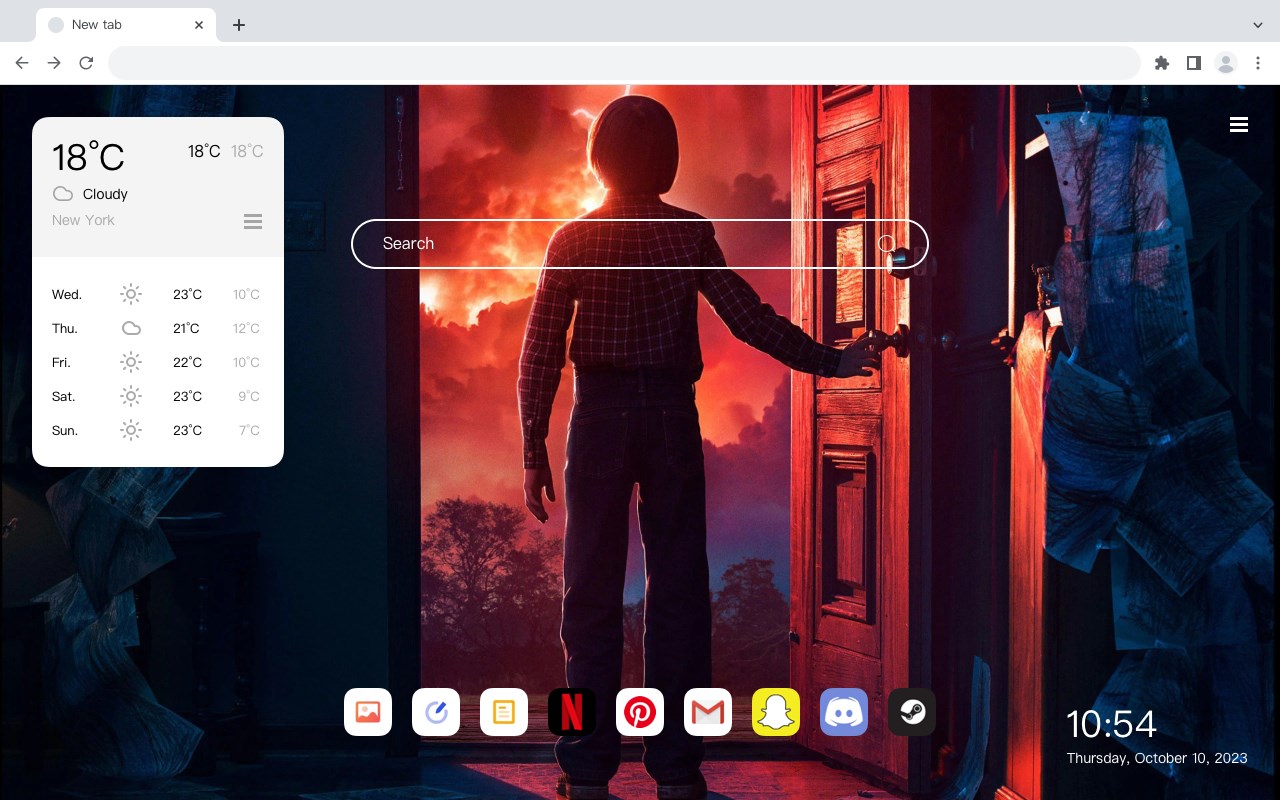Open the yellow notes shortcut

pos(504,712)
